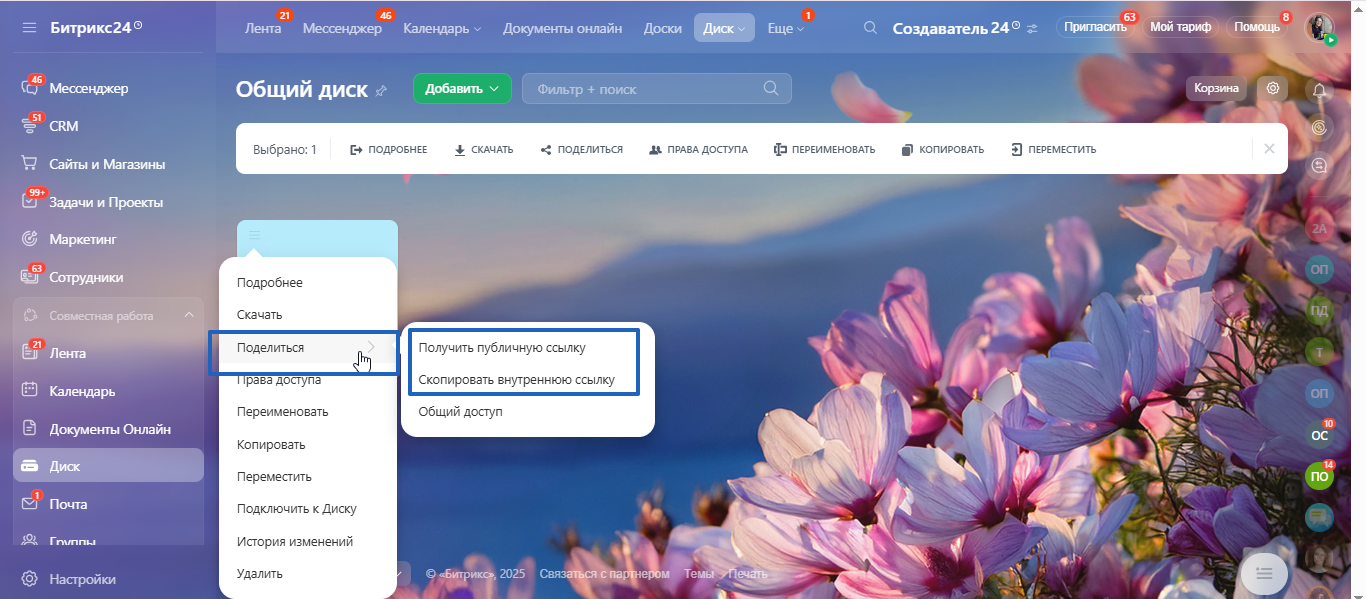Click the Почта envelope icon in the sidebar
This screenshot has height=599, width=1366.
pyautogui.click(x=29, y=504)
